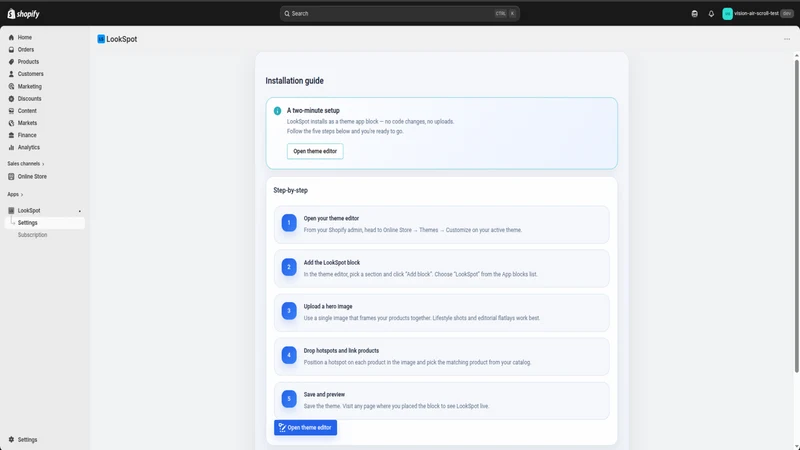Select the Finance bank icon
The height and width of the screenshot is (450, 800).
[11, 135]
